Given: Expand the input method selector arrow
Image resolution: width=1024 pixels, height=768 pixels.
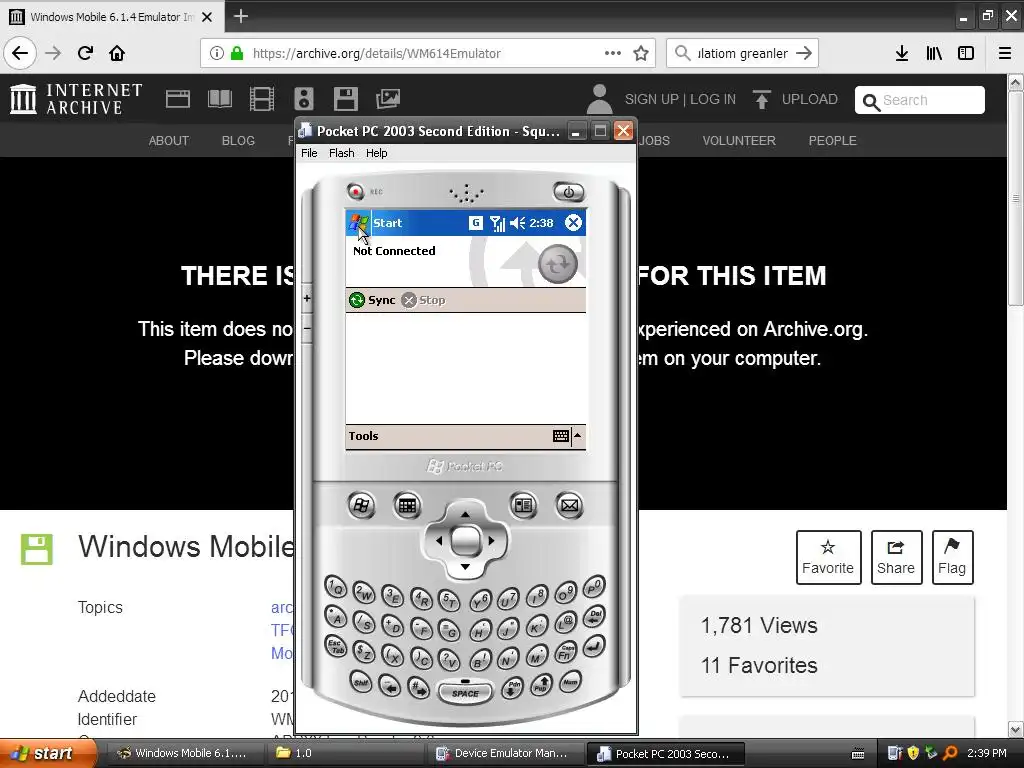Looking at the screenshot, I should 577,436.
